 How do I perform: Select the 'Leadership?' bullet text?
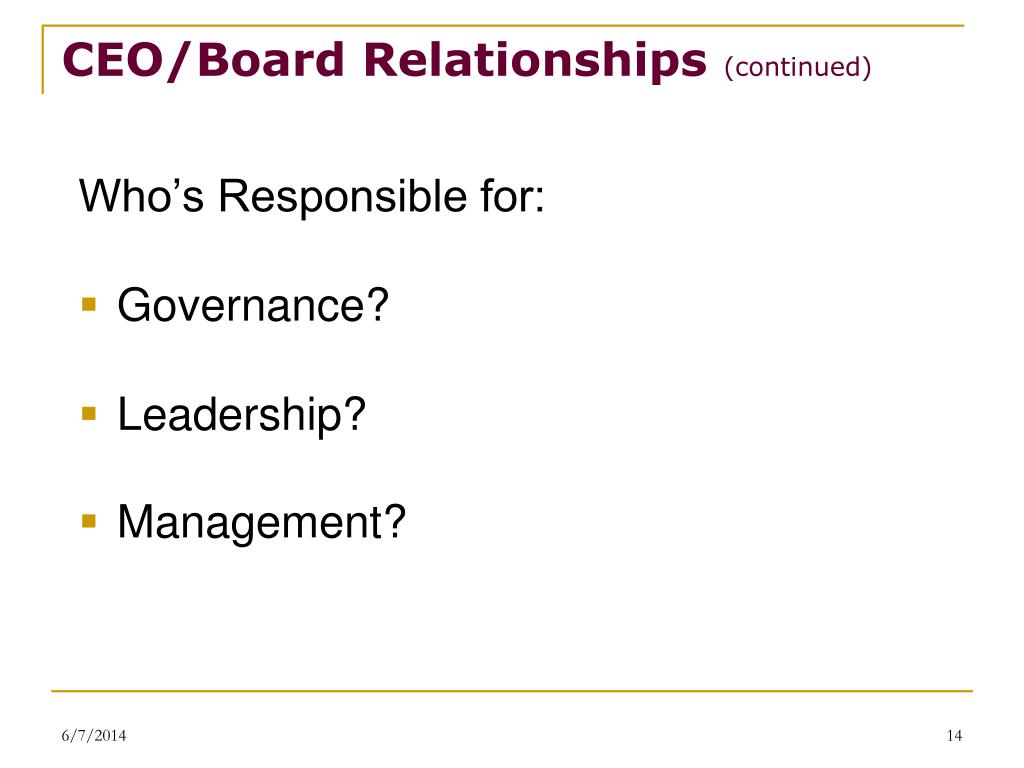[x=241, y=415]
